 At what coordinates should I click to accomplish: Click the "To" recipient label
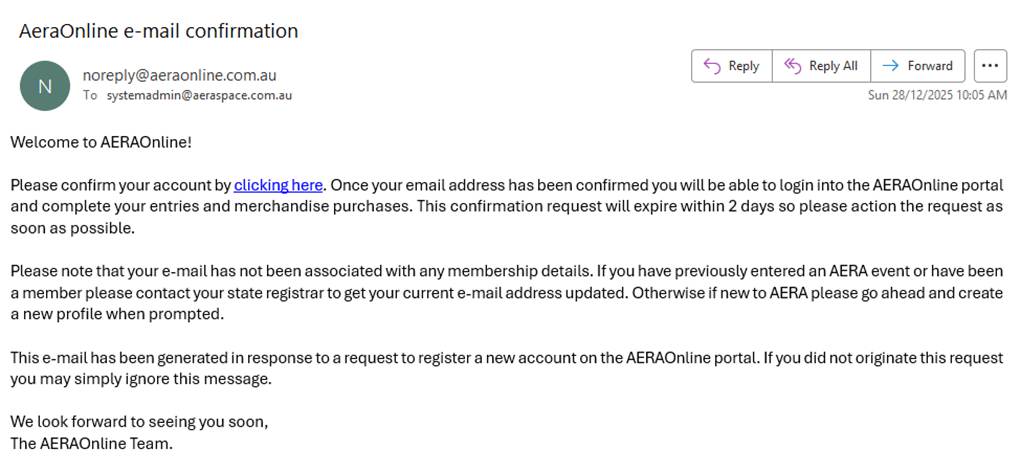[90, 95]
